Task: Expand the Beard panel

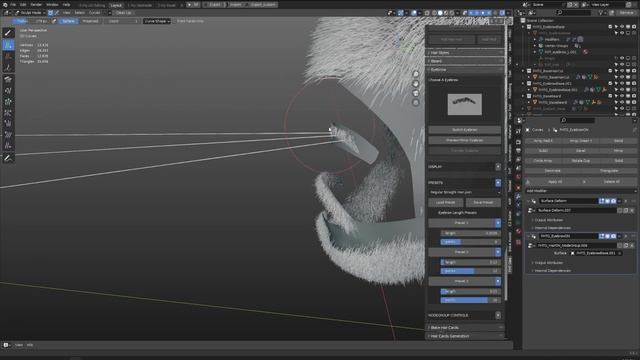Action: (x=465, y=61)
